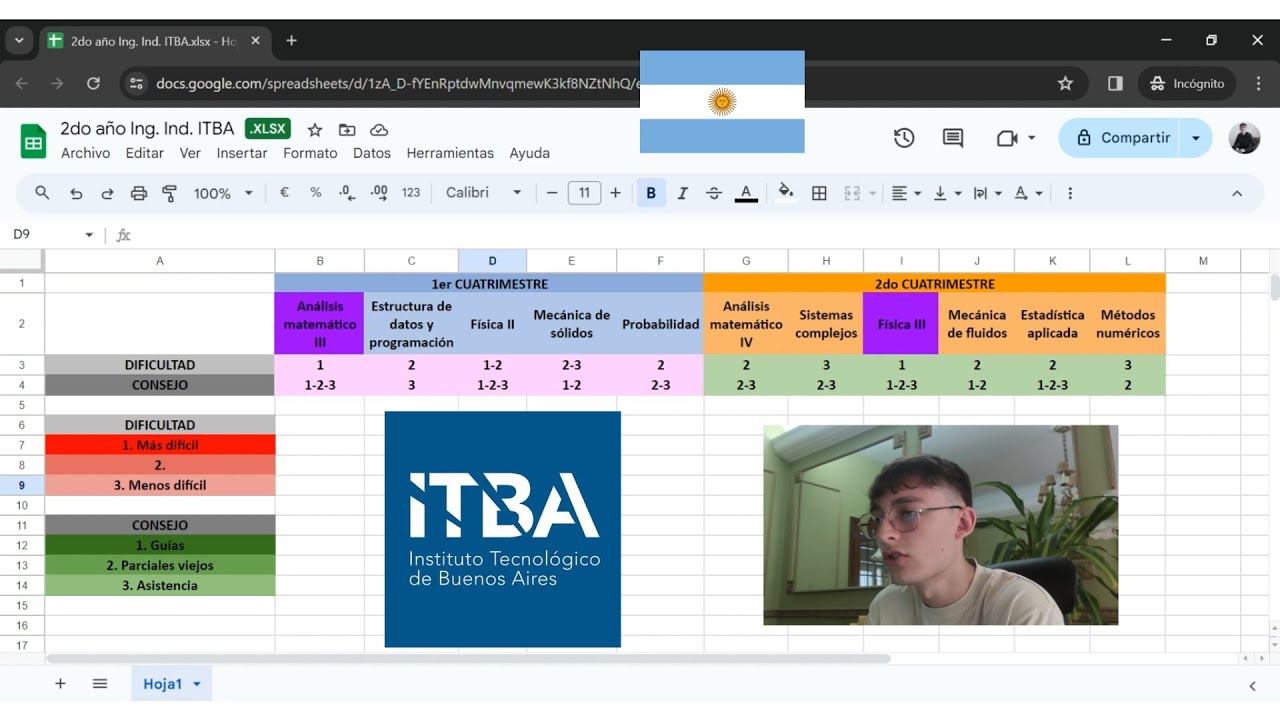Open the Editar menu

[x=145, y=153]
